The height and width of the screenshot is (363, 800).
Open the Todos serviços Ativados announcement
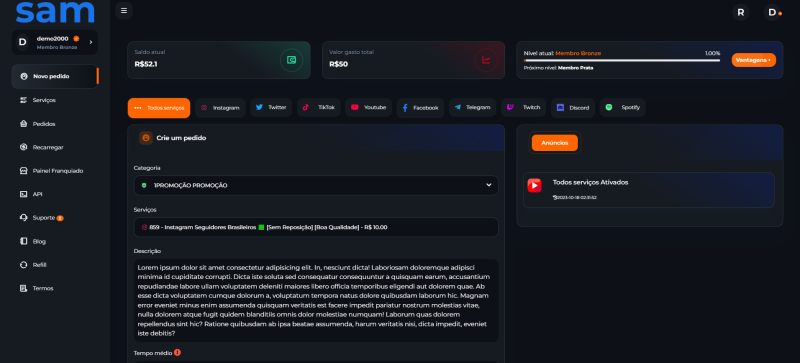(x=649, y=190)
